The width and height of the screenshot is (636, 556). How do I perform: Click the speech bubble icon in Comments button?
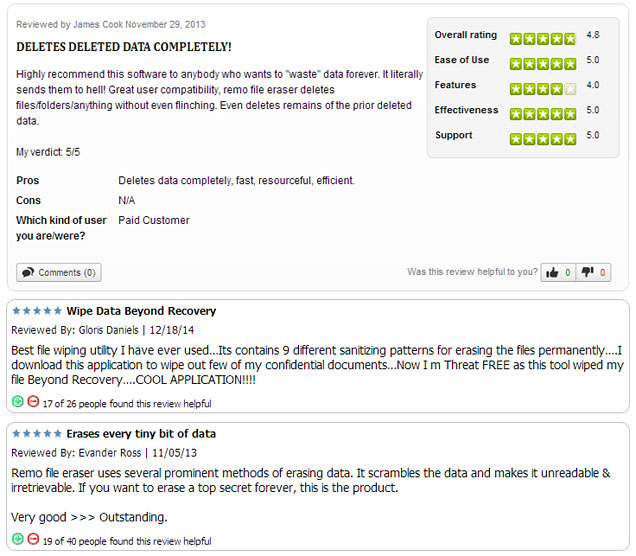pyautogui.click(x=28, y=272)
